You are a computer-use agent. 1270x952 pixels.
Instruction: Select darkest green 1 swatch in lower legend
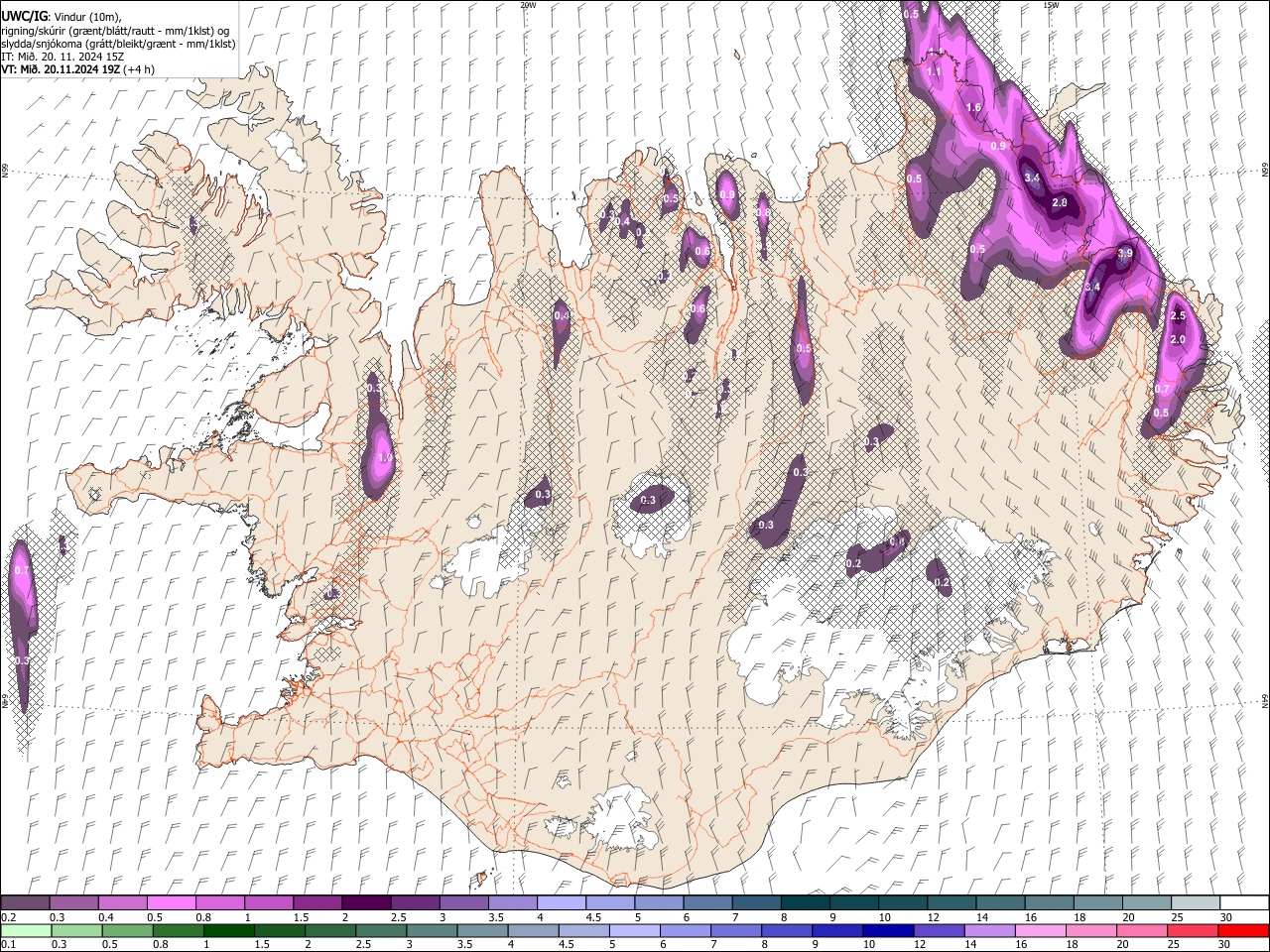pyautogui.click(x=228, y=930)
